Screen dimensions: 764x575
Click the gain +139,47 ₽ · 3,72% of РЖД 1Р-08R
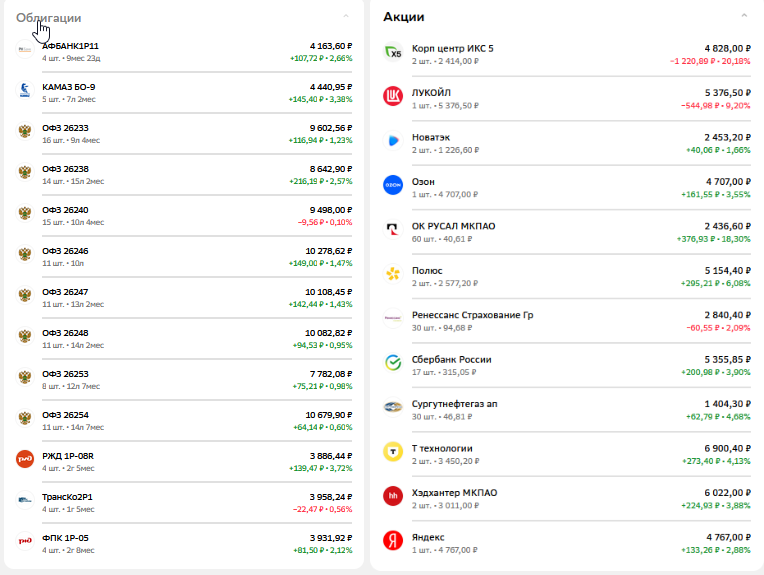coord(321,468)
